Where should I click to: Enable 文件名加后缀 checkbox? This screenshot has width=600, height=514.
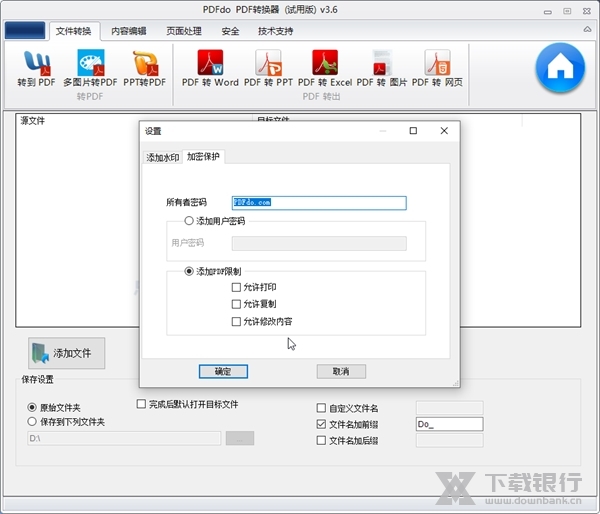pos(321,441)
